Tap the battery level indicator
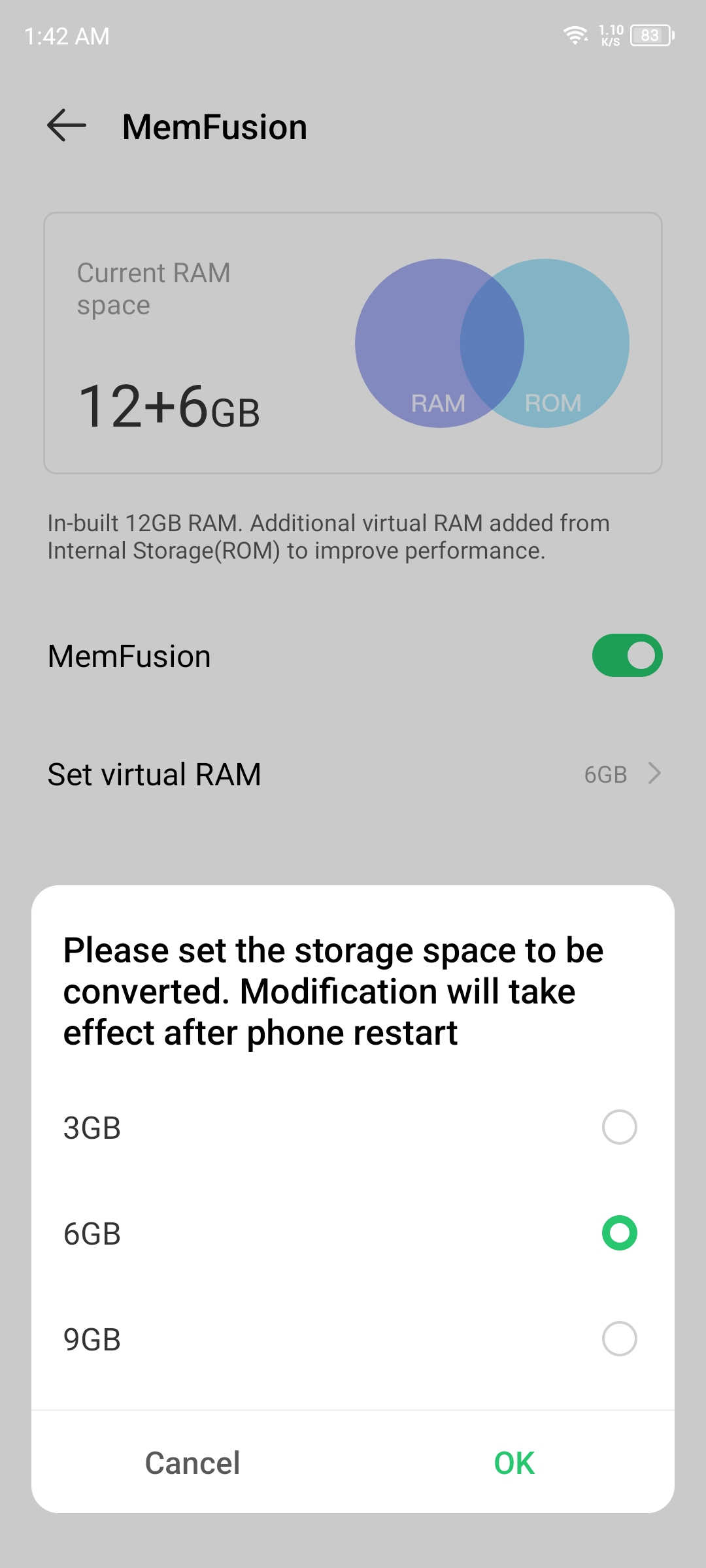The image size is (706, 1568). [x=652, y=35]
